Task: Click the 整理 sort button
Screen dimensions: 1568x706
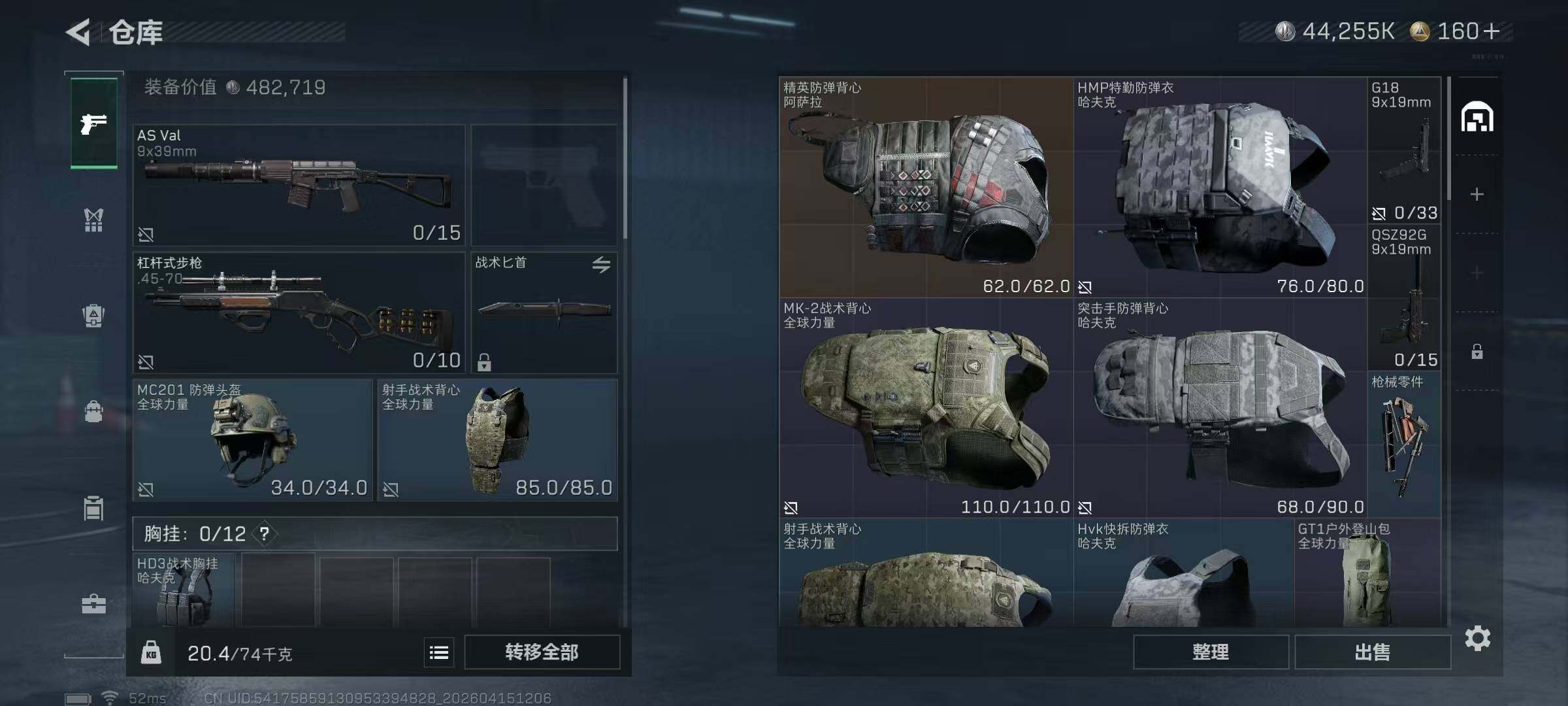Action: click(x=1211, y=652)
